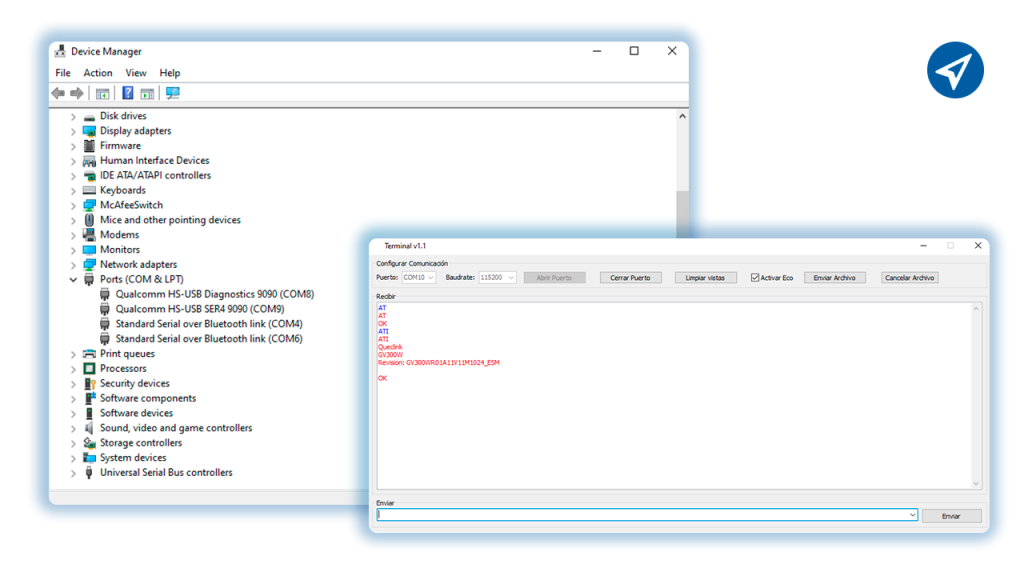Click the Revision GV300W text line in Recibir

click(439, 362)
